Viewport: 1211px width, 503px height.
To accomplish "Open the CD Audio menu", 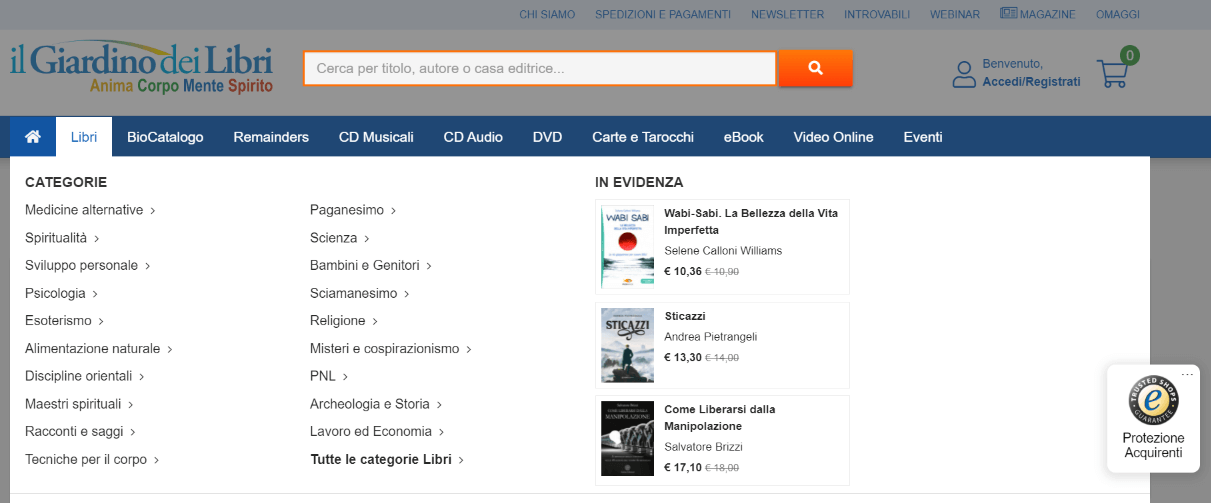I will [x=473, y=137].
